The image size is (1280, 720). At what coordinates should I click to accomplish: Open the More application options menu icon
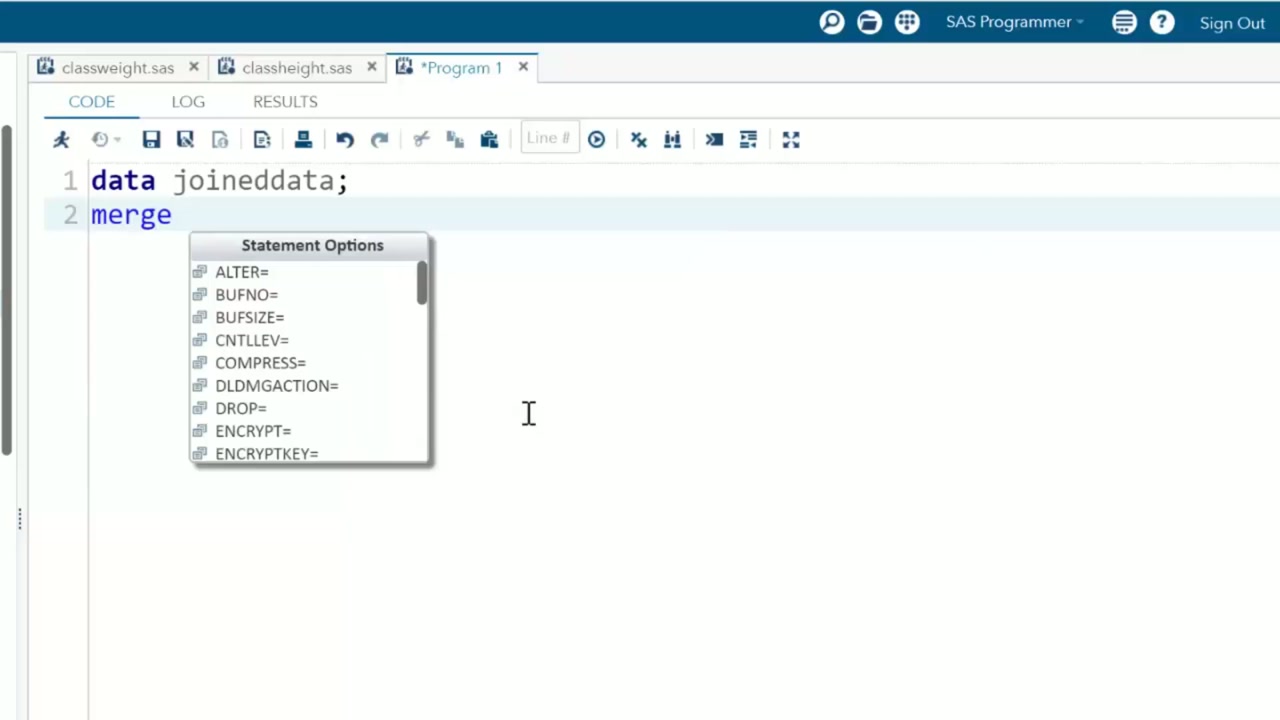click(1124, 22)
